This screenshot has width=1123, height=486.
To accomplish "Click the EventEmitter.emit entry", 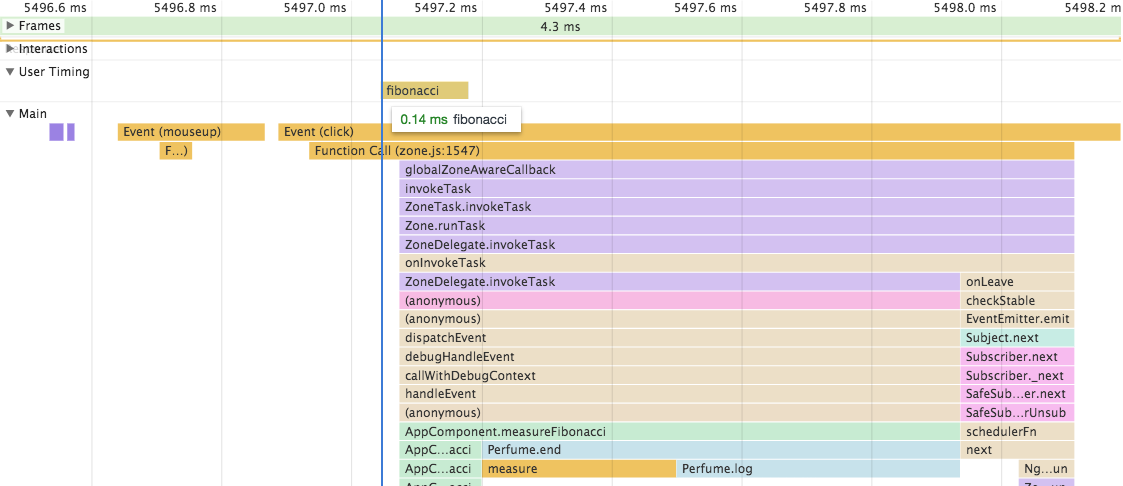I will pos(1018,319).
